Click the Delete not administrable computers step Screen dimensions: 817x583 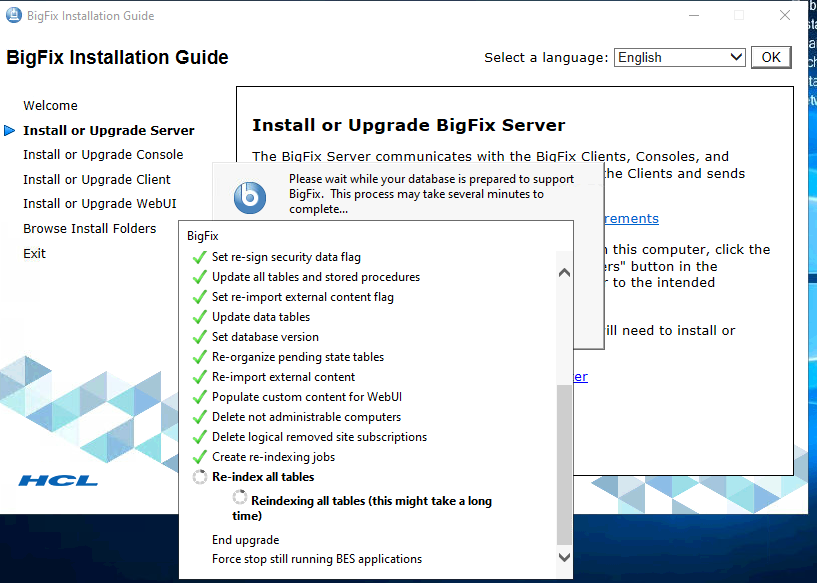click(306, 417)
